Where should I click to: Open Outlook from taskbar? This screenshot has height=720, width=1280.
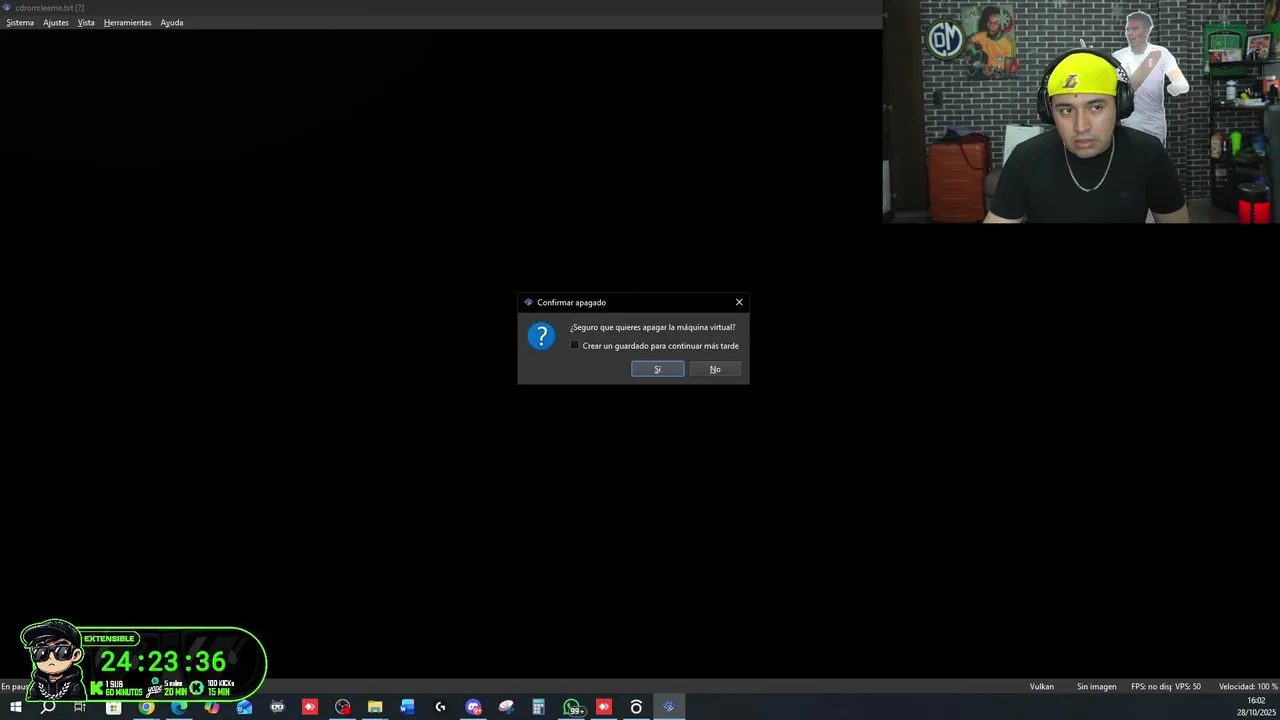244,707
